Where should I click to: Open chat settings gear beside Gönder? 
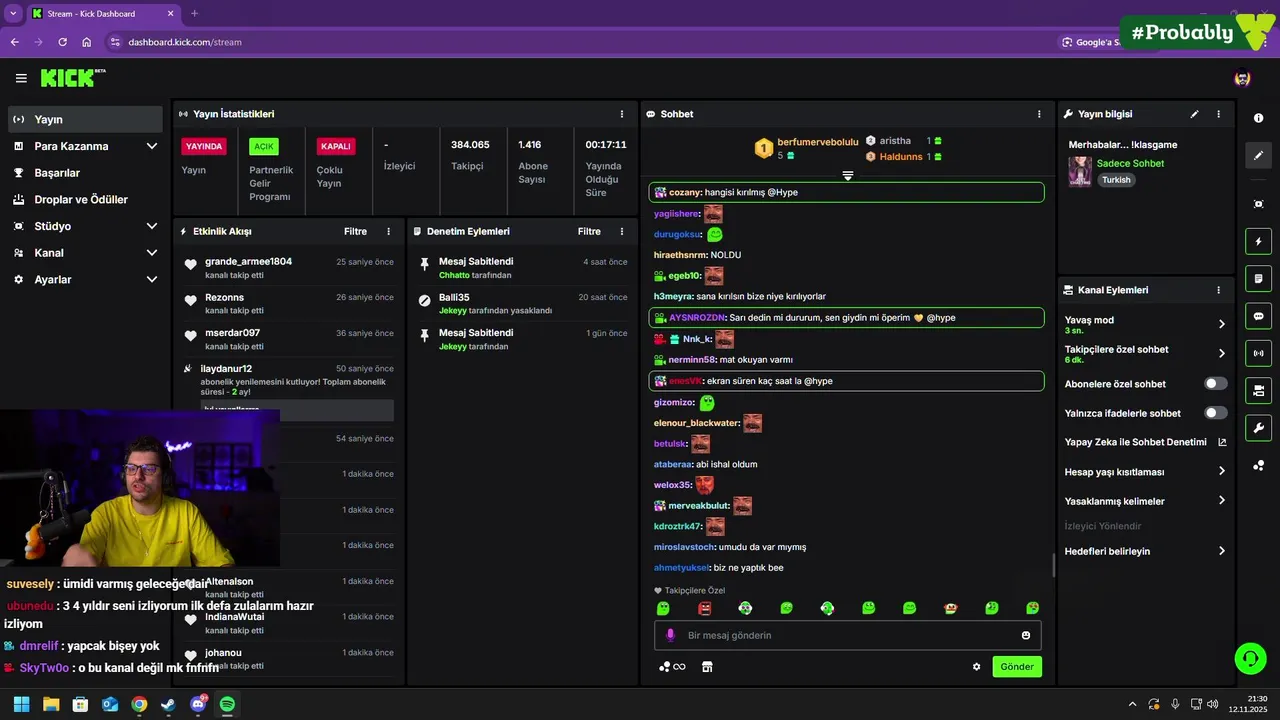point(977,667)
